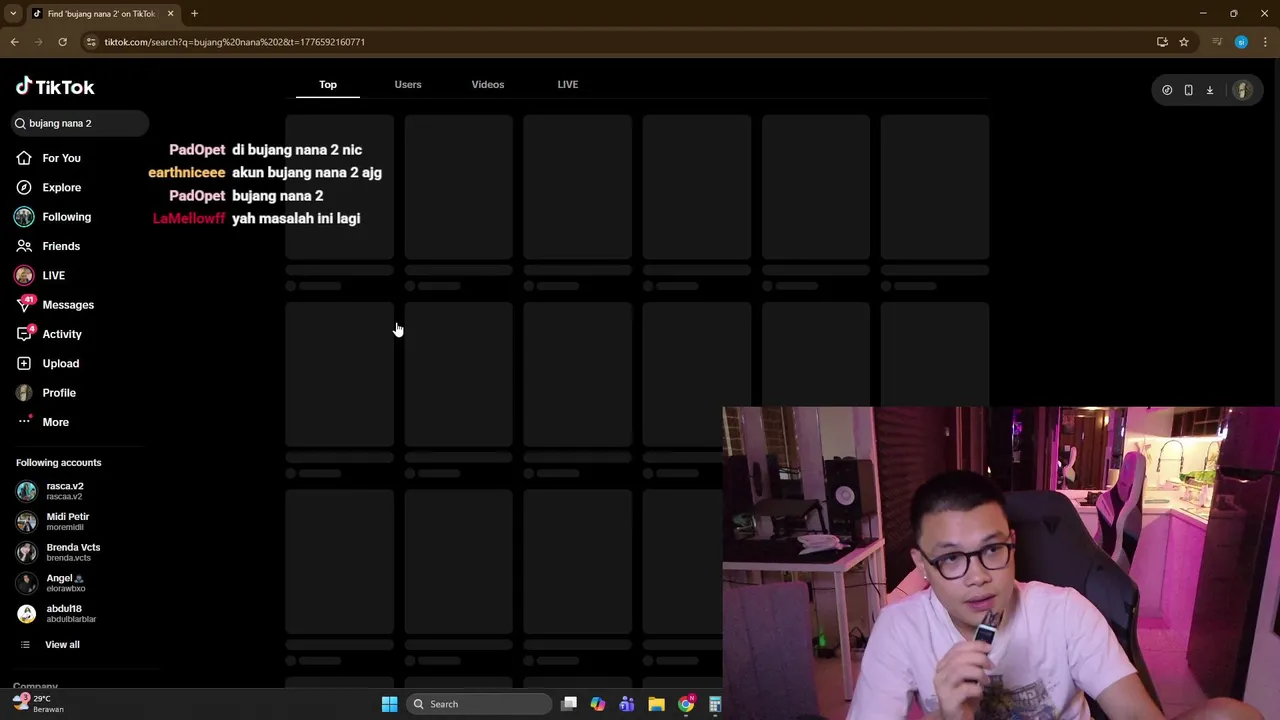Switch to the Videos tab

click(488, 84)
